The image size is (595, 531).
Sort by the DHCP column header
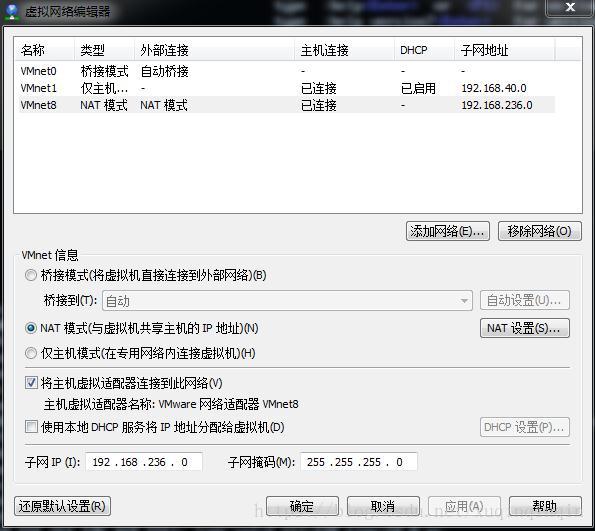pyautogui.click(x=424, y=50)
